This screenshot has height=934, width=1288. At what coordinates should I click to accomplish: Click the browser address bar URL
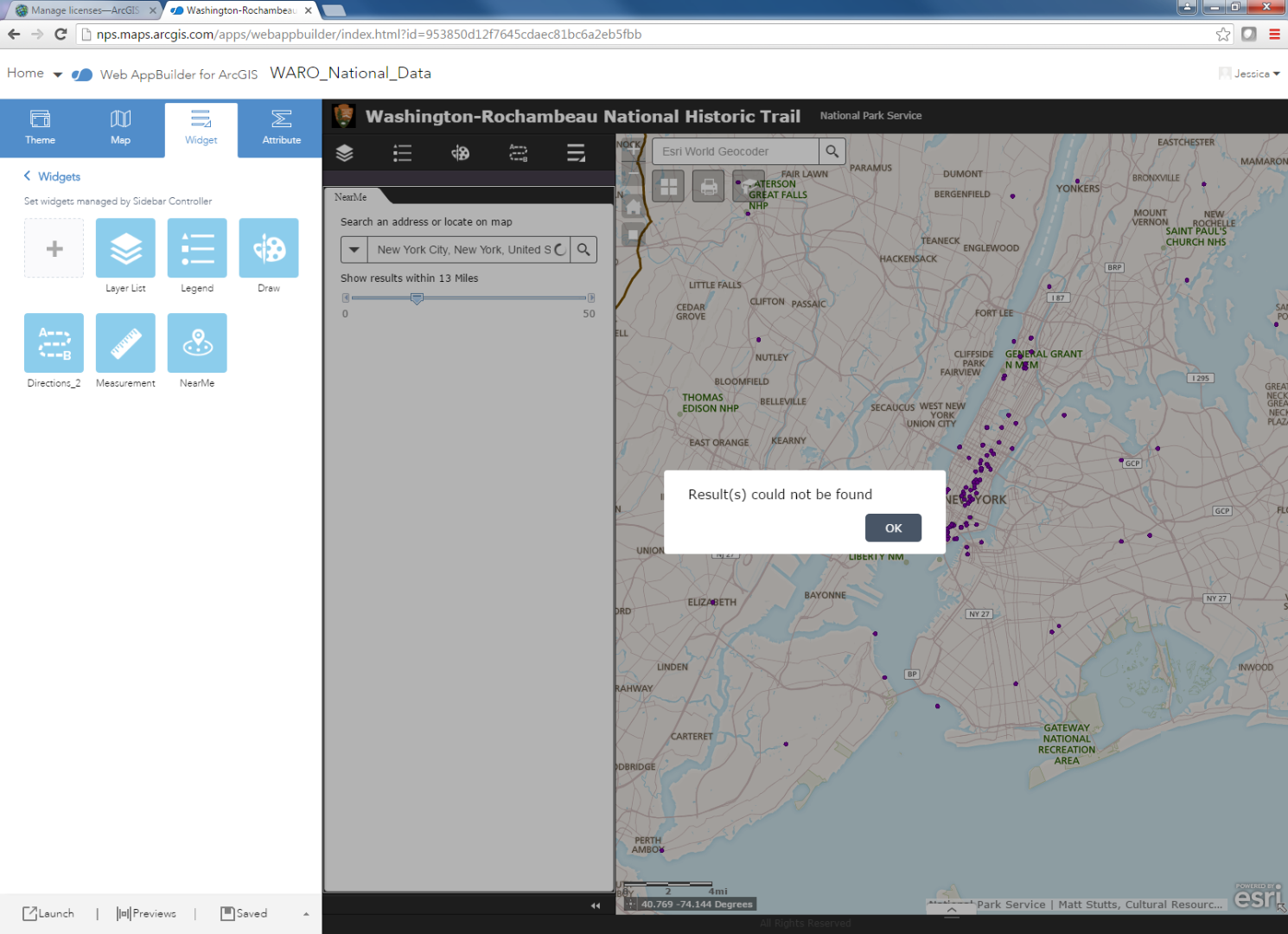(x=369, y=35)
